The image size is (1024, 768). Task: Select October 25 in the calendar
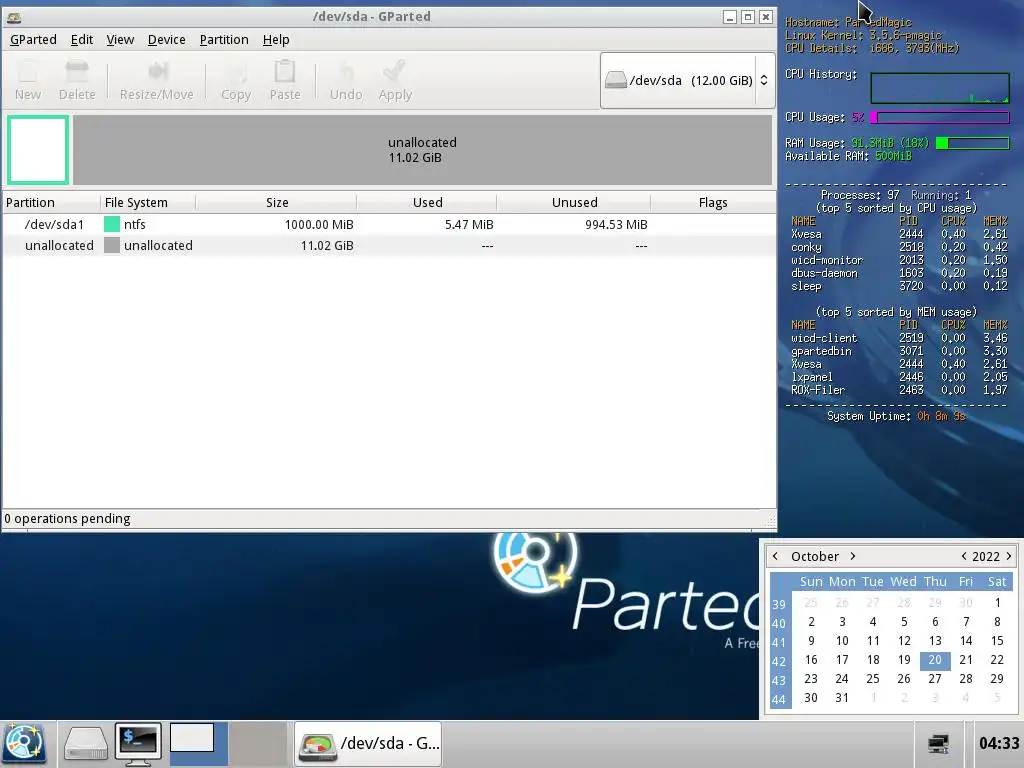coord(873,679)
